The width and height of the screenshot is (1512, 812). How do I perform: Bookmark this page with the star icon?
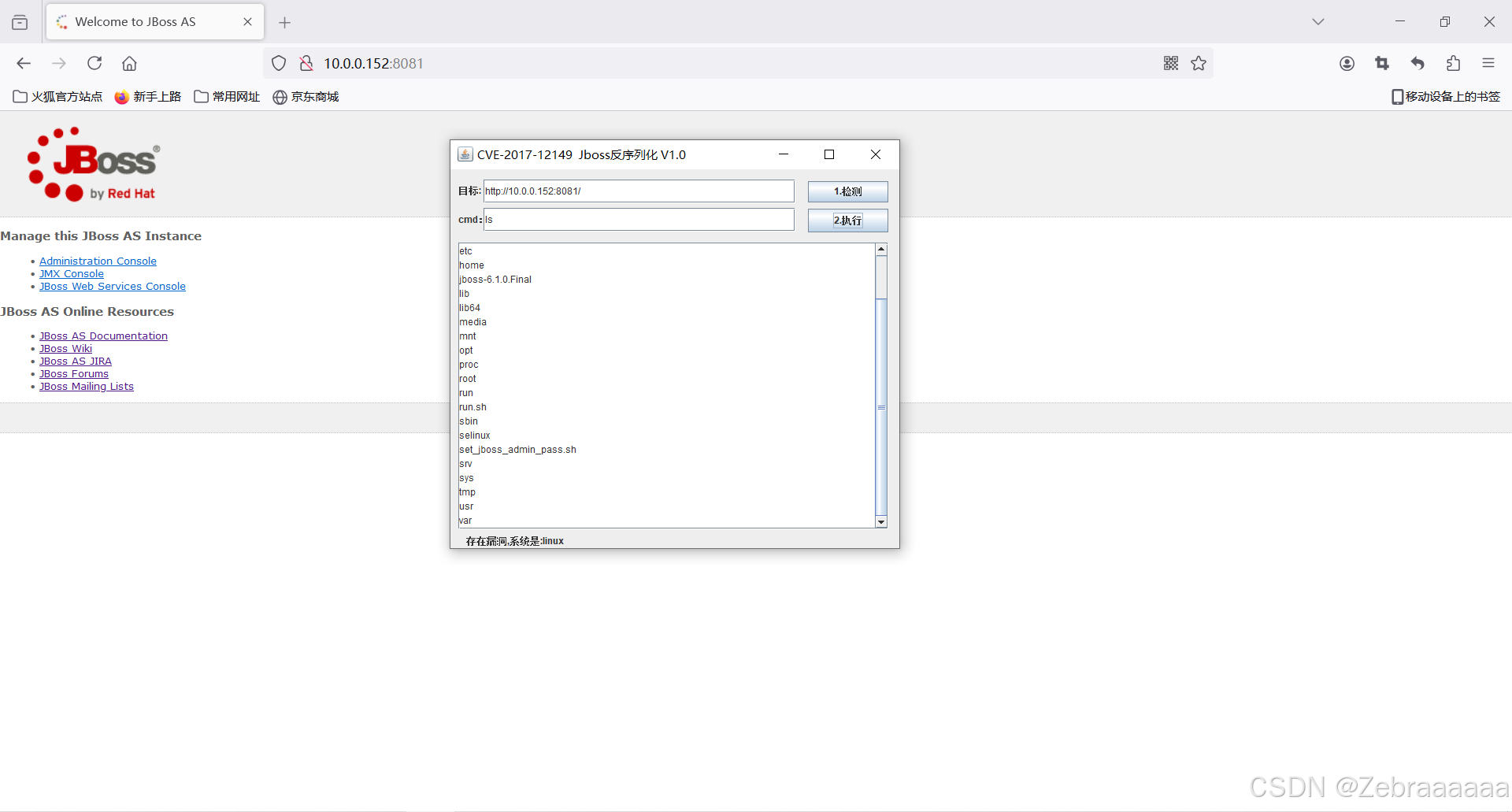coord(1199,63)
